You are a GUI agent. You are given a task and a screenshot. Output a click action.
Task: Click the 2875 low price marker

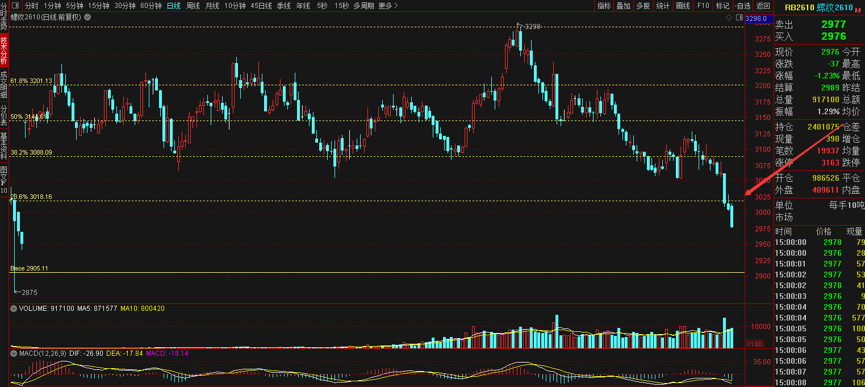coord(29,292)
